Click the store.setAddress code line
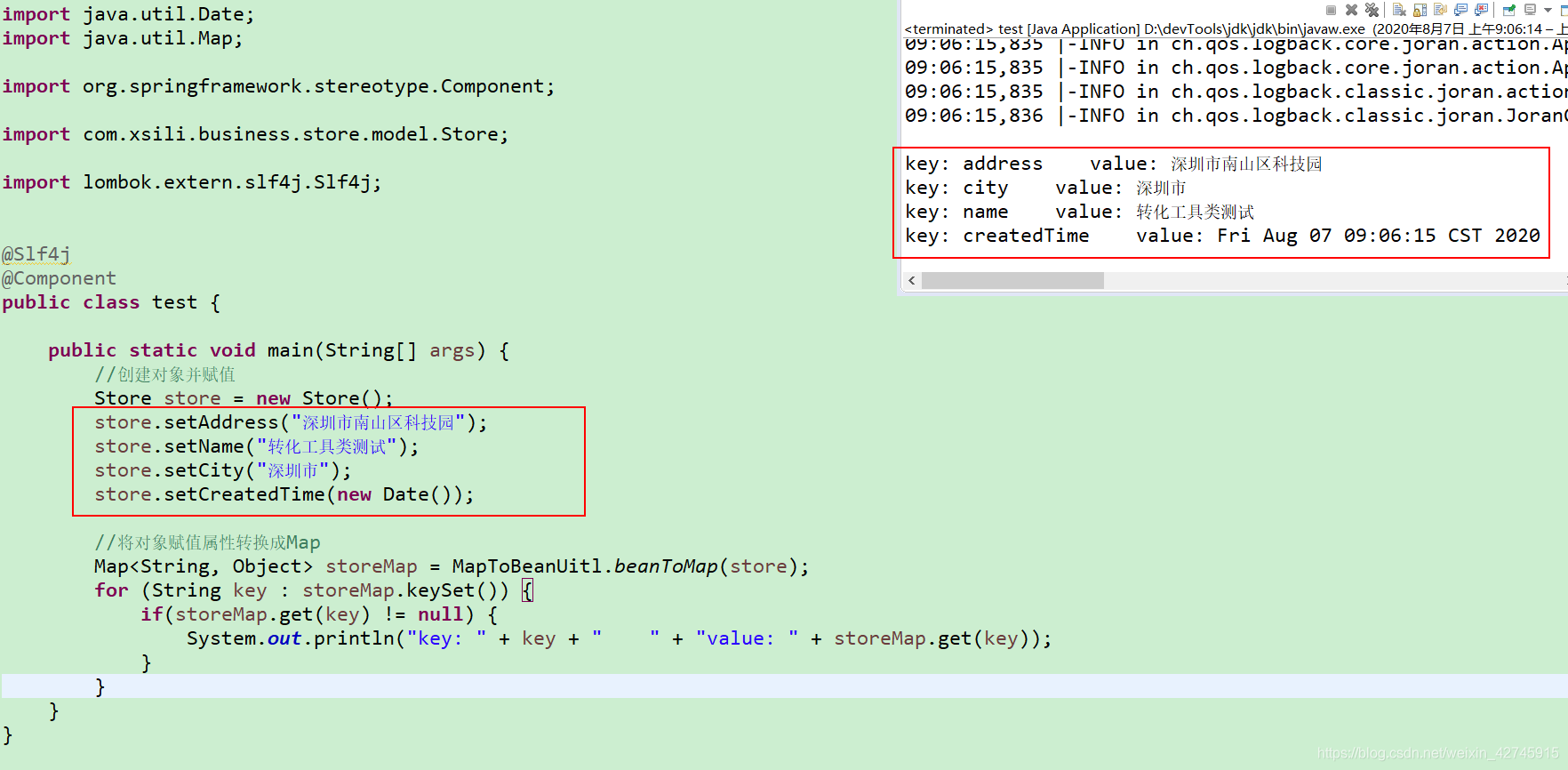 click(291, 422)
